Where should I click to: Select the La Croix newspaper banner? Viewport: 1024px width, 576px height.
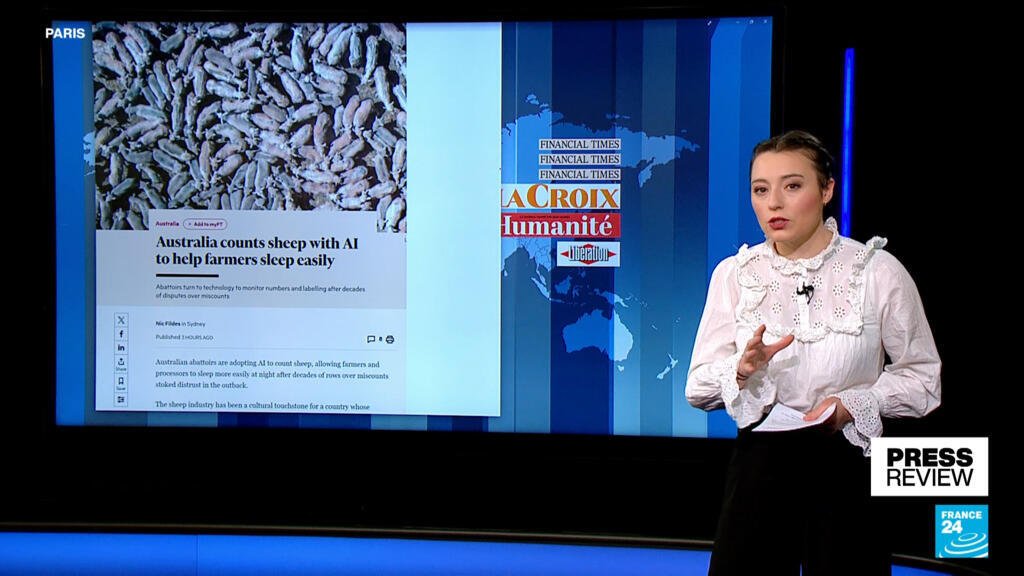tap(561, 197)
